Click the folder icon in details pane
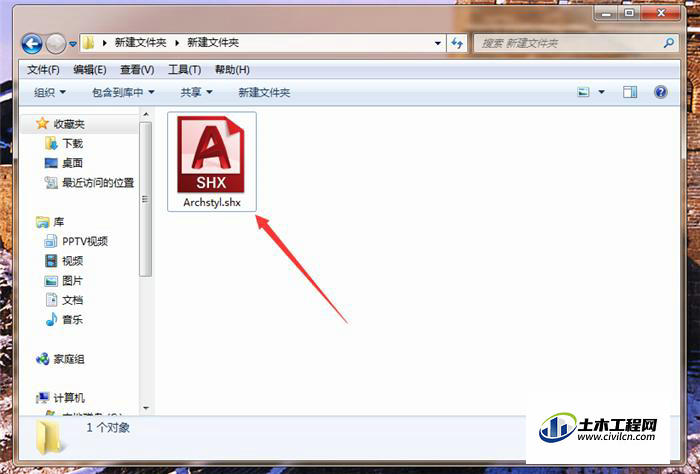The height and width of the screenshot is (474, 700). [50, 437]
